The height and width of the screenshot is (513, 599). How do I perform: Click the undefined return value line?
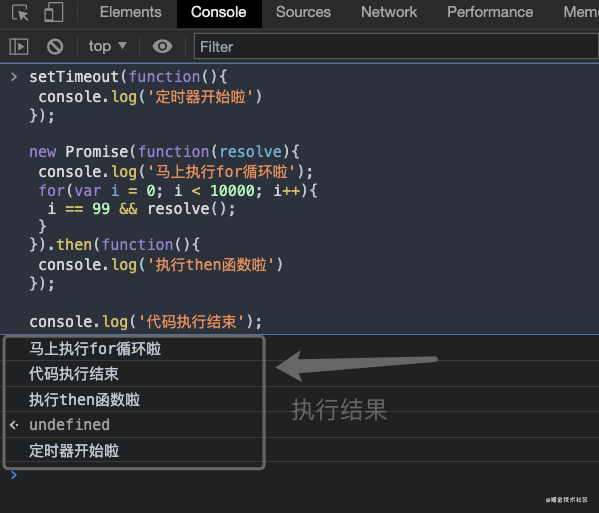click(x=70, y=425)
